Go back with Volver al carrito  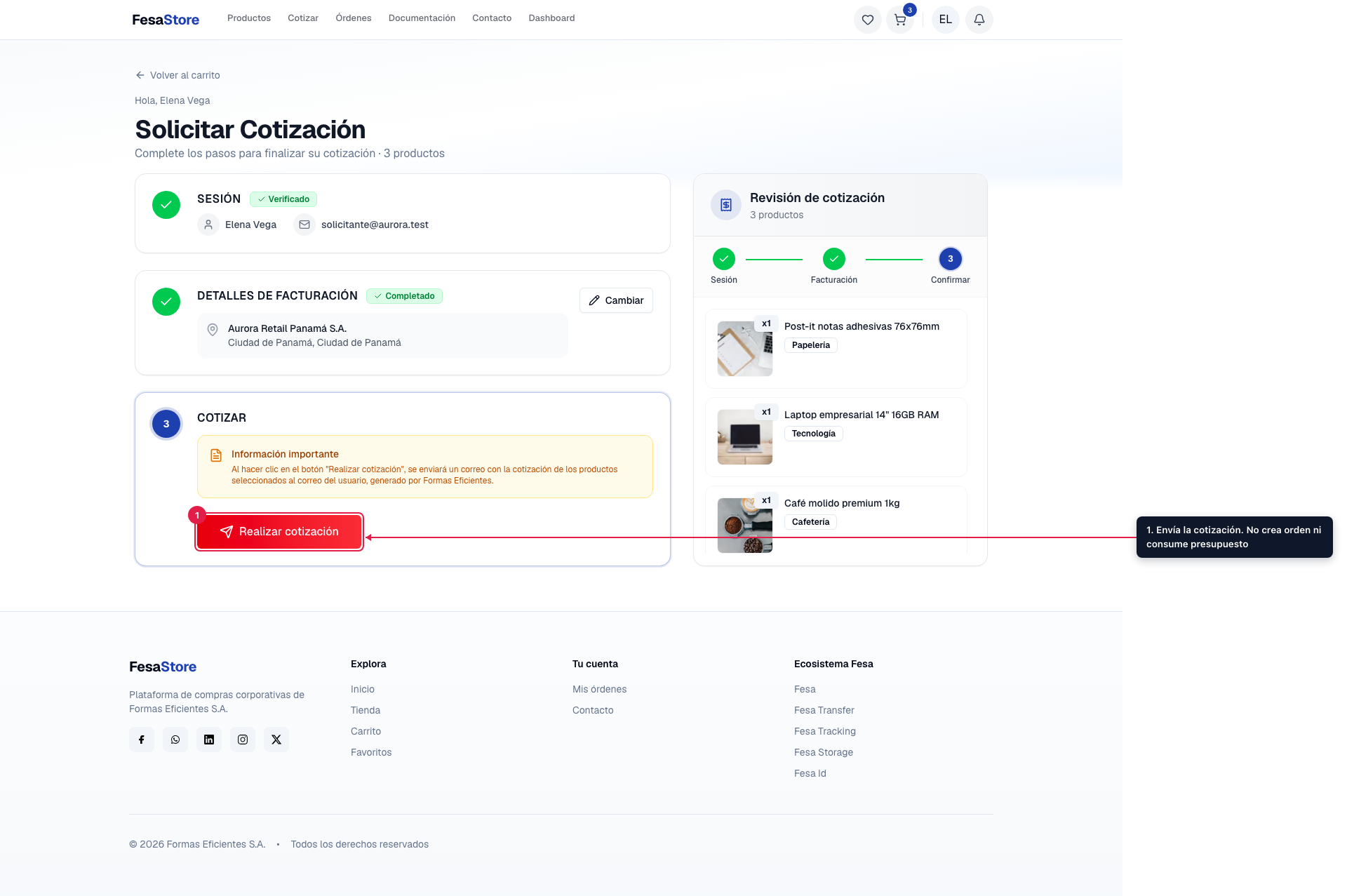(177, 75)
